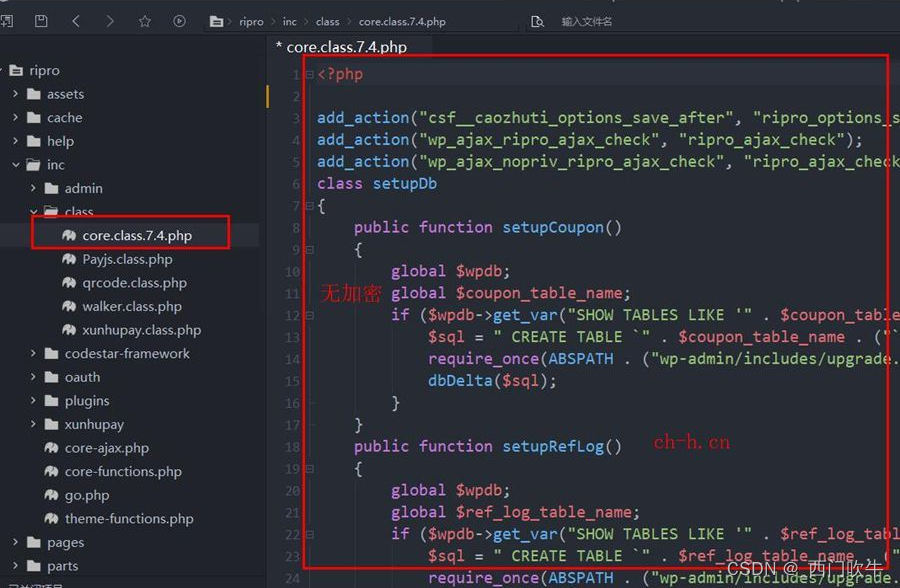Viewport: 900px width, 588px height.
Task: Expand the pages folder
Action: [15, 541]
